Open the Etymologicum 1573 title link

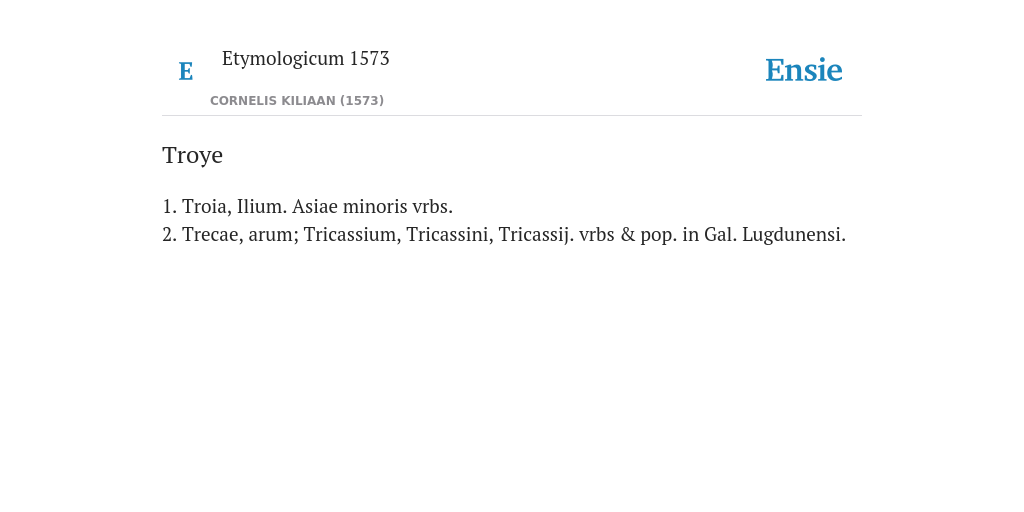coord(306,58)
